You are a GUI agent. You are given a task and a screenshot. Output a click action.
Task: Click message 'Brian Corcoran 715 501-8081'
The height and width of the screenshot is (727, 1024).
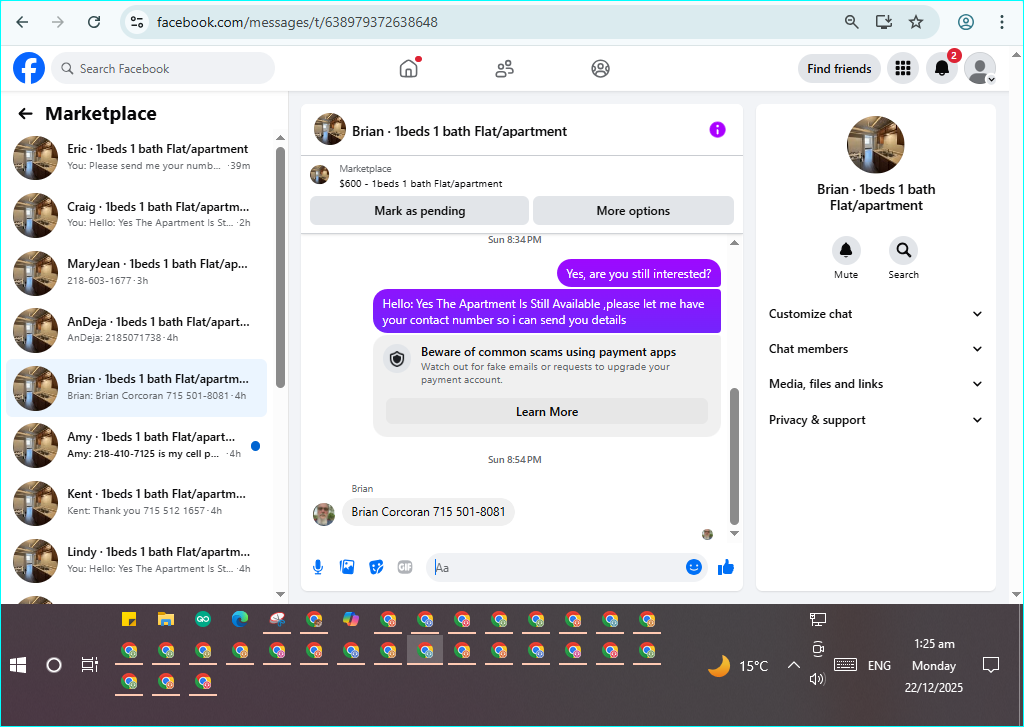click(x=428, y=512)
